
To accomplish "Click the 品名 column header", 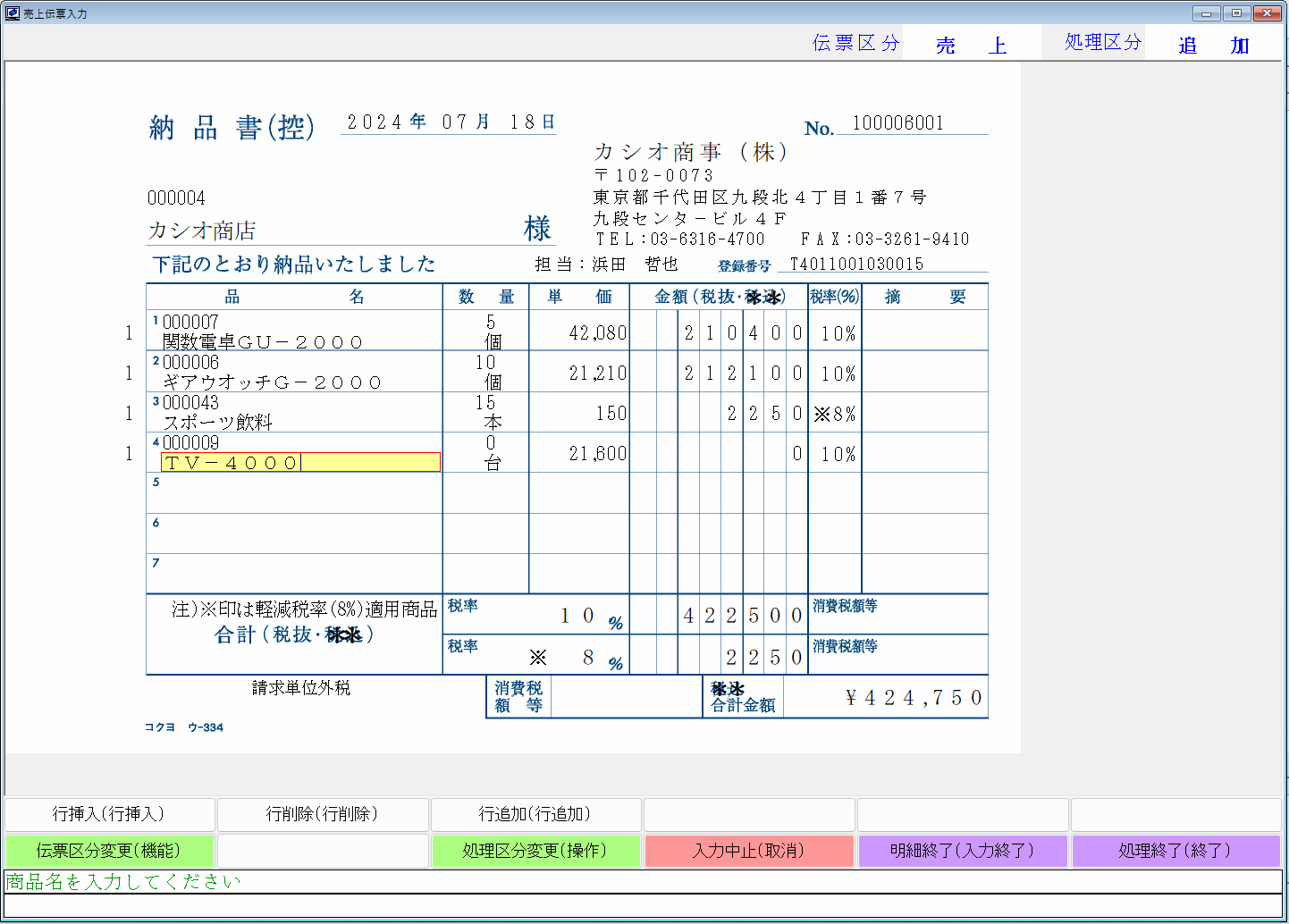I will 294,297.
